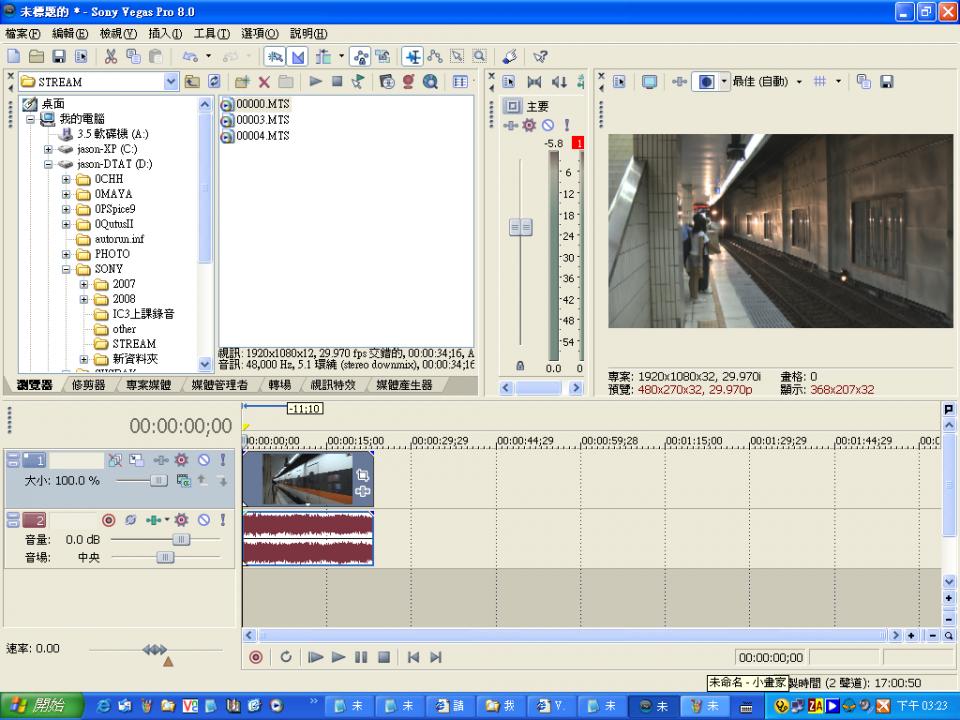Expand the 2008 folder in the tree
Viewport: 960px width, 720px height.
tap(85, 299)
